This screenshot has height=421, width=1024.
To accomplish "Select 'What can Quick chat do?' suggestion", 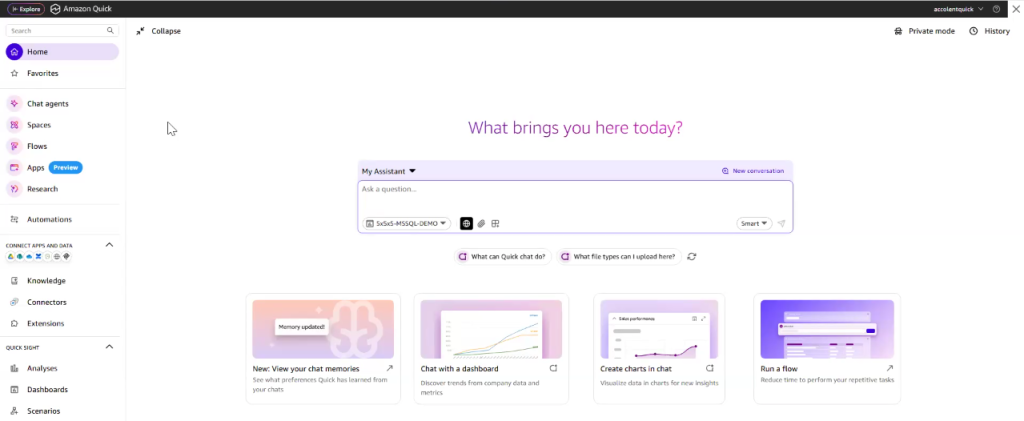I will [503, 257].
